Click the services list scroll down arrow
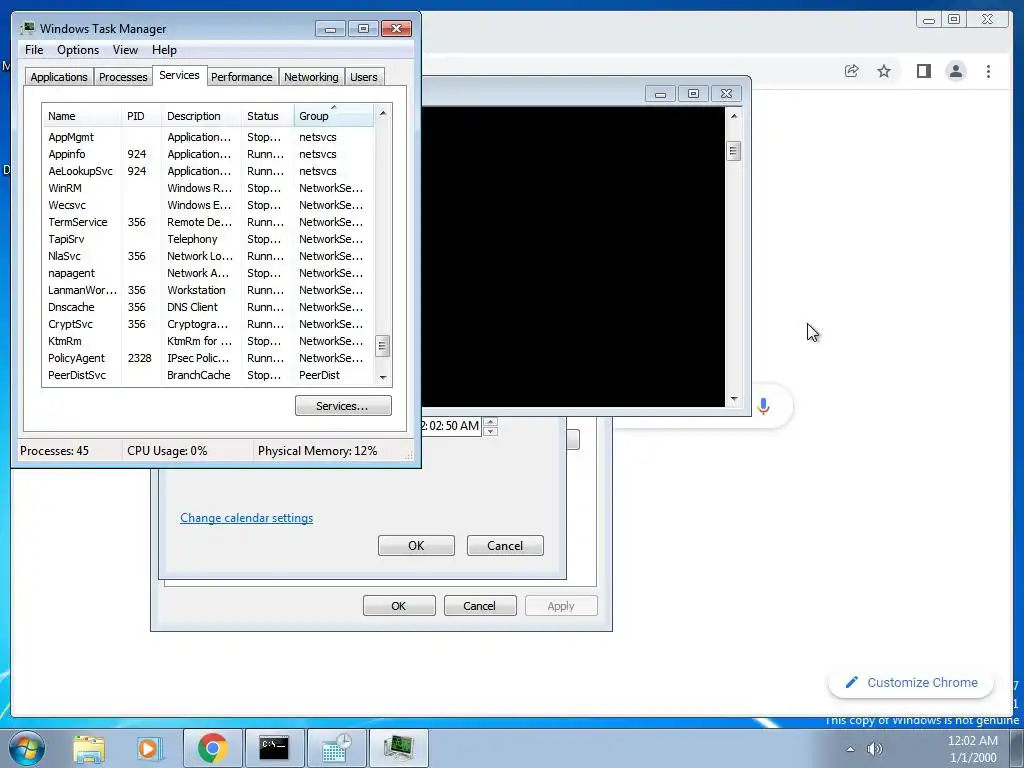 tap(383, 377)
